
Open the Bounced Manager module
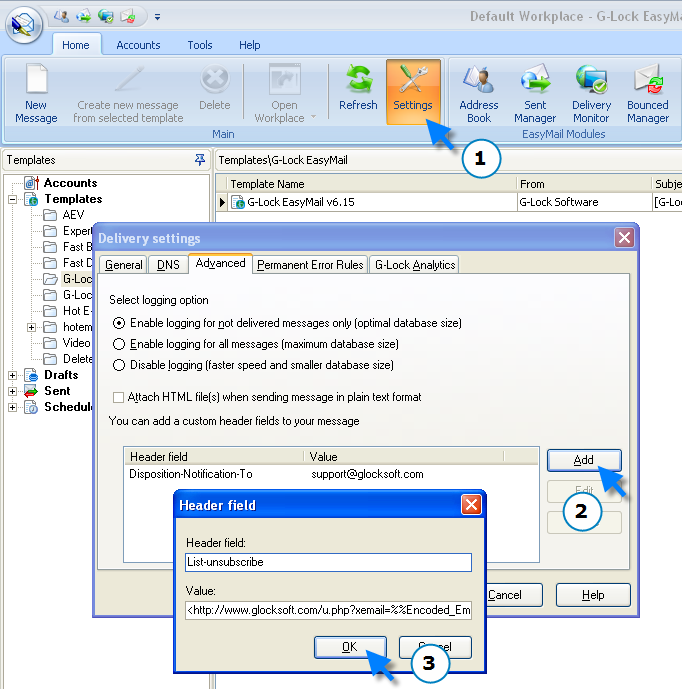(x=648, y=93)
